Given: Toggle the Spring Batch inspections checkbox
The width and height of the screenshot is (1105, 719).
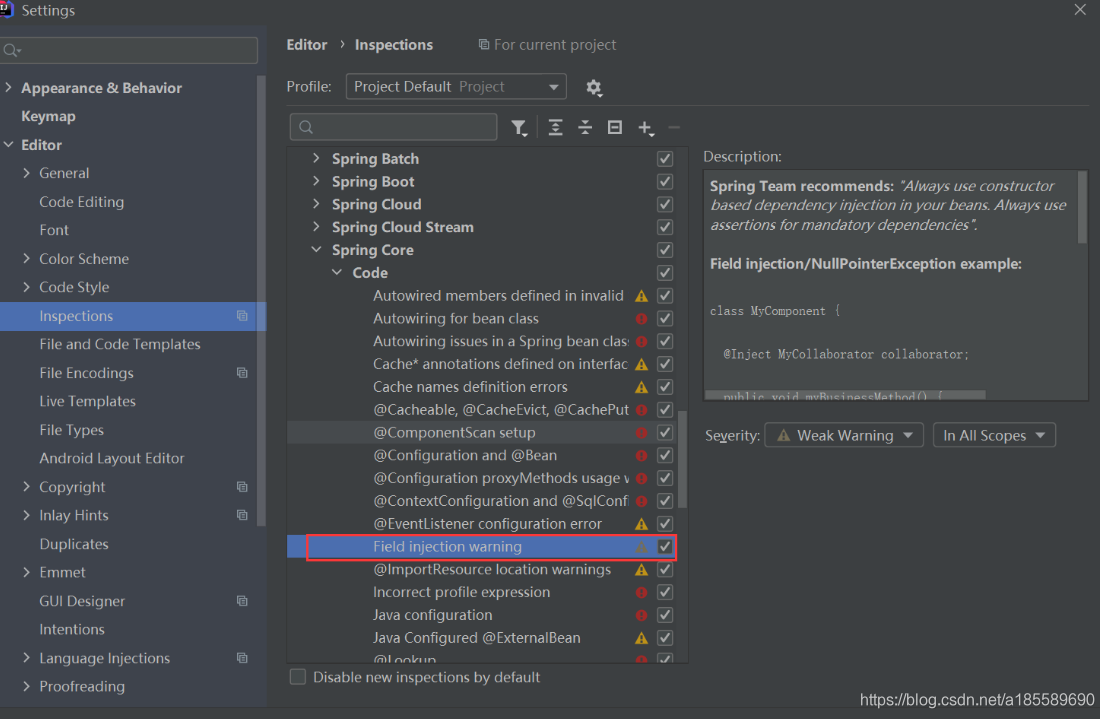Looking at the screenshot, I should click(665, 159).
